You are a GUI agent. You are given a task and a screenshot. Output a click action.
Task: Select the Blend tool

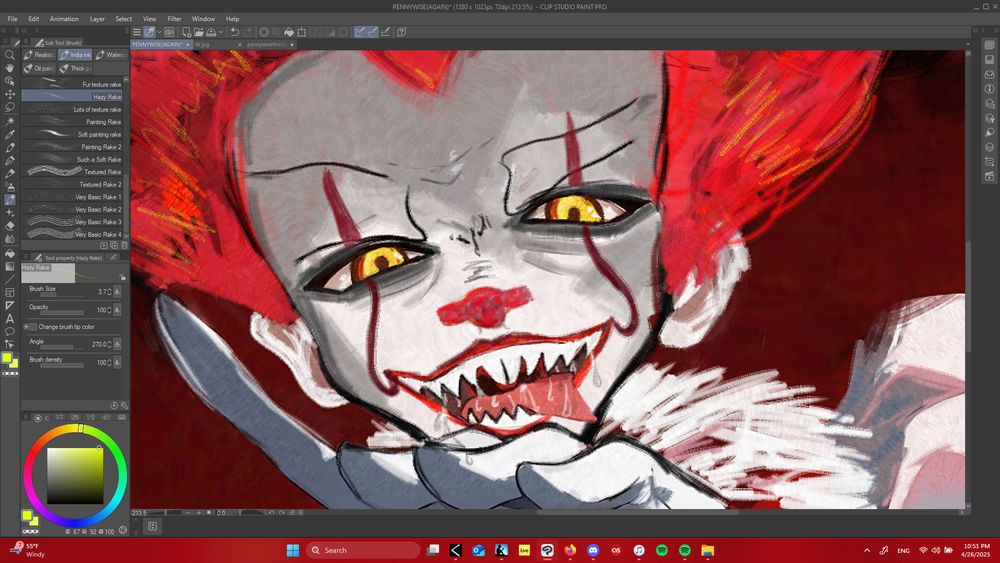[10, 239]
